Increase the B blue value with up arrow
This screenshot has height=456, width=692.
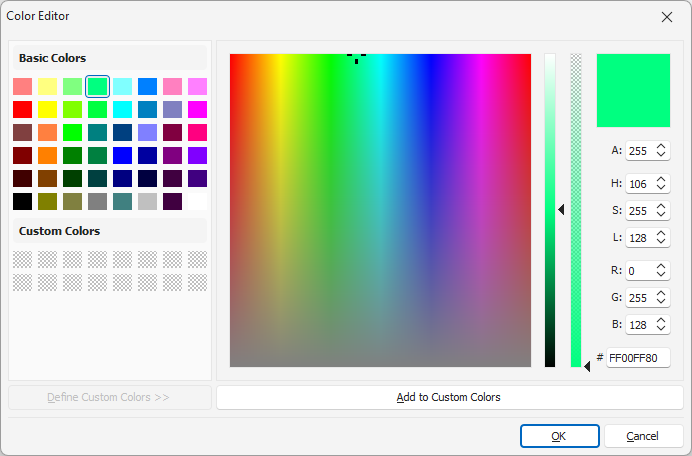[x=661, y=320]
